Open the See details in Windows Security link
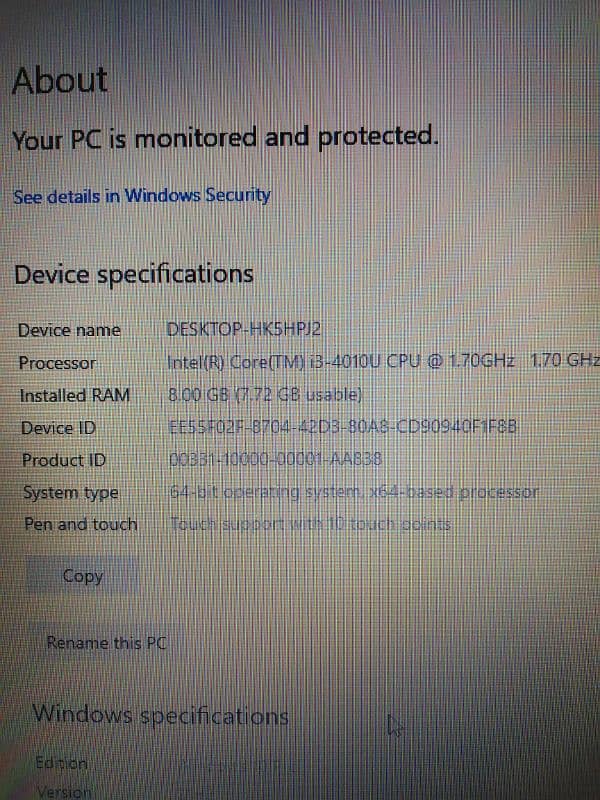 (x=142, y=196)
